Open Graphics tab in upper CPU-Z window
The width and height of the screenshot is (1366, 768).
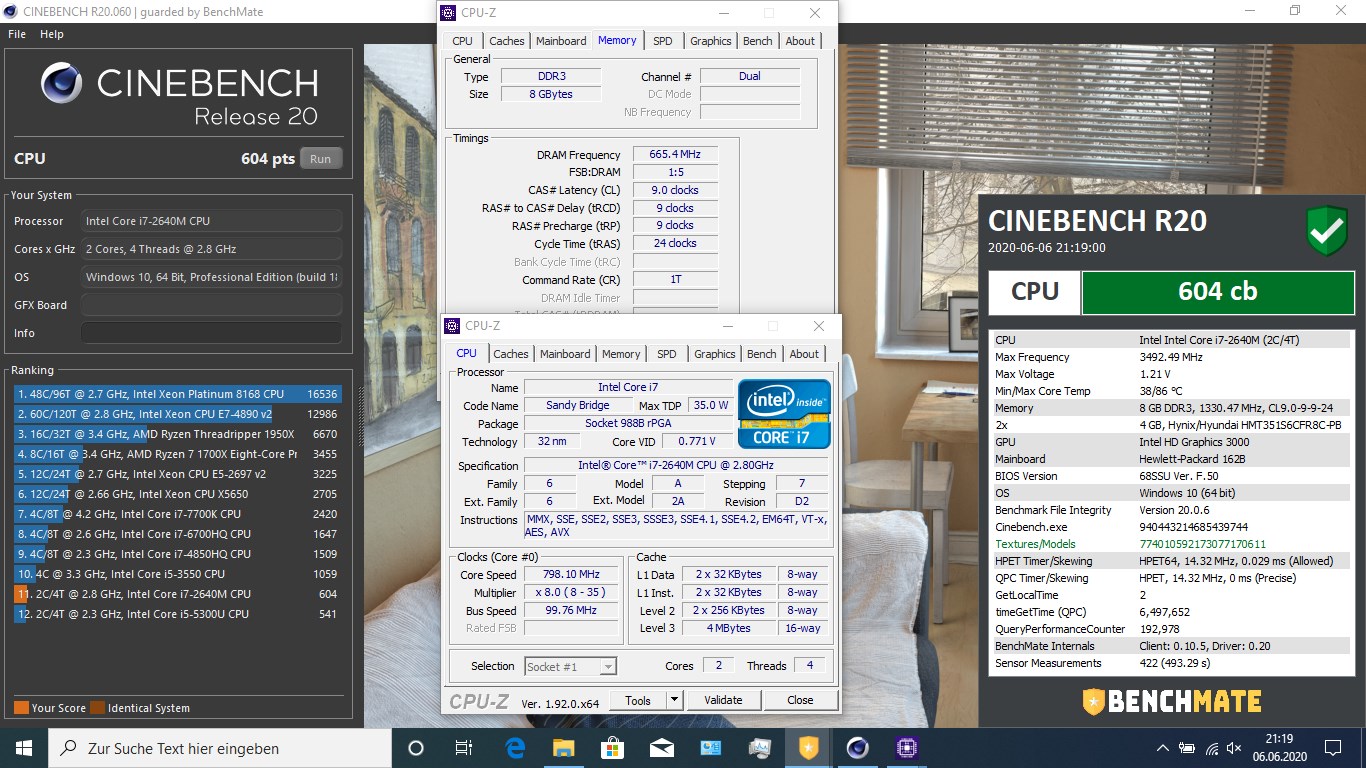[x=711, y=41]
